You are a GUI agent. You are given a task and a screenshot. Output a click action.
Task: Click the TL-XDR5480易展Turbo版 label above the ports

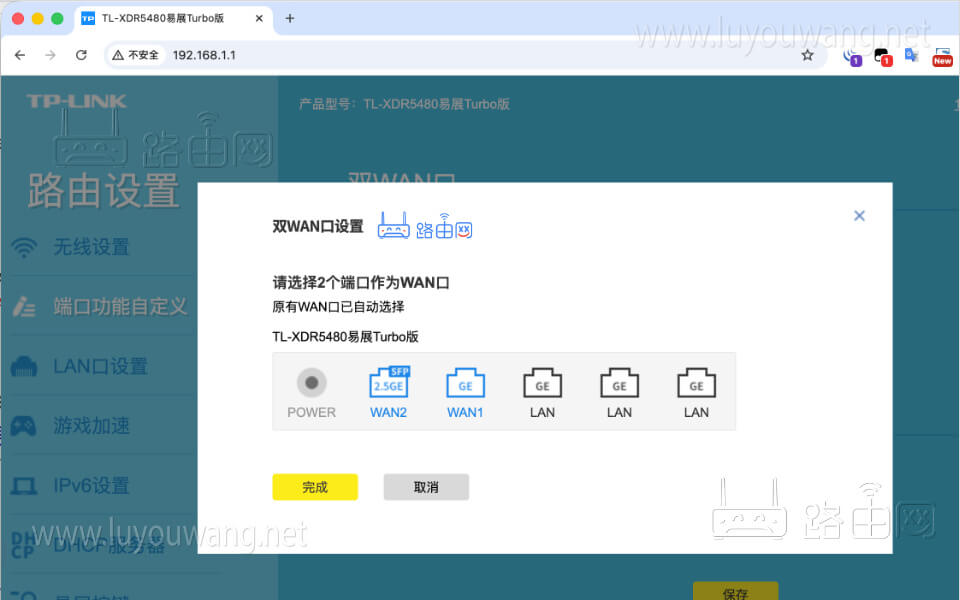pos(345,337)
